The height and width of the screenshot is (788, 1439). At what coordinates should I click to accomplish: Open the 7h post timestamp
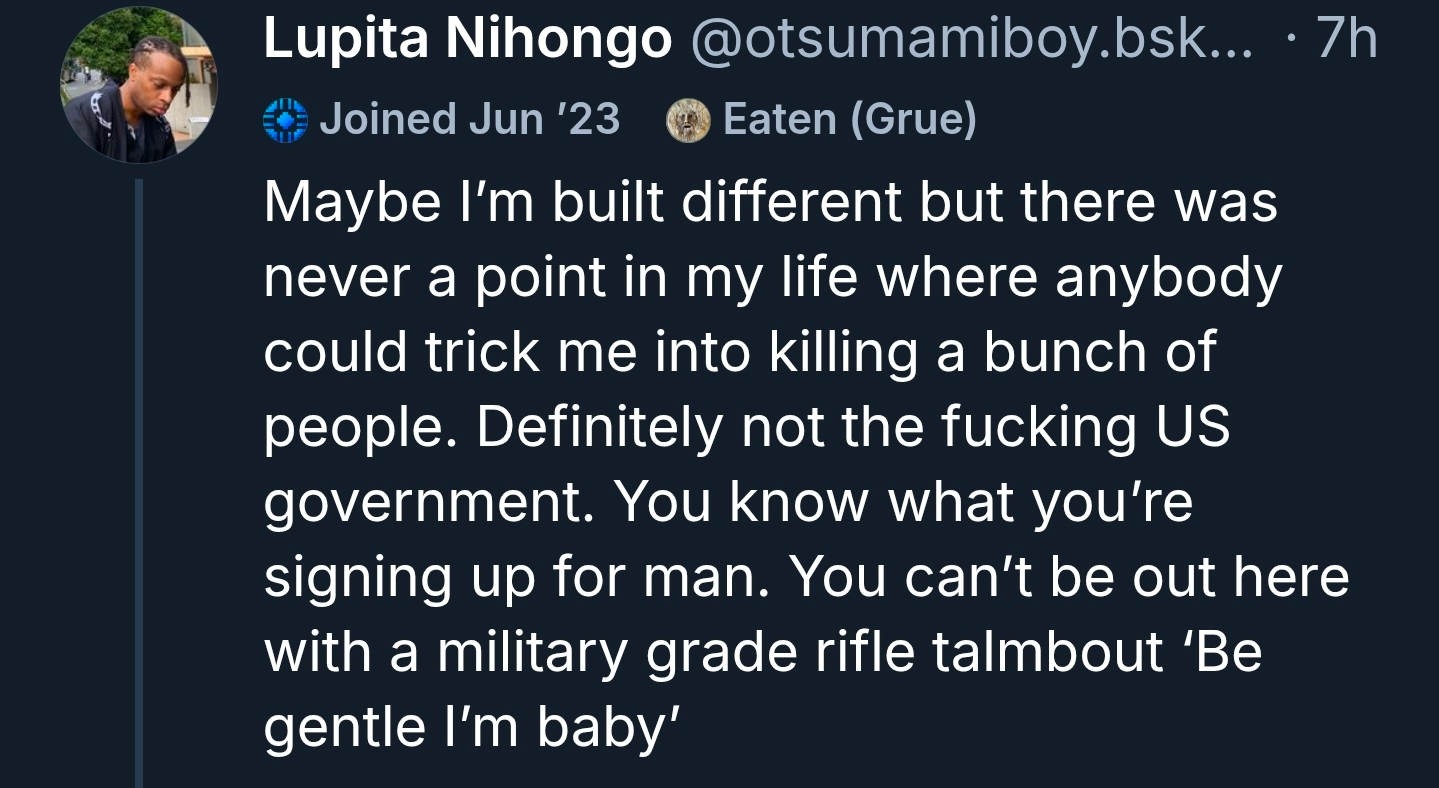point(1346,40)
